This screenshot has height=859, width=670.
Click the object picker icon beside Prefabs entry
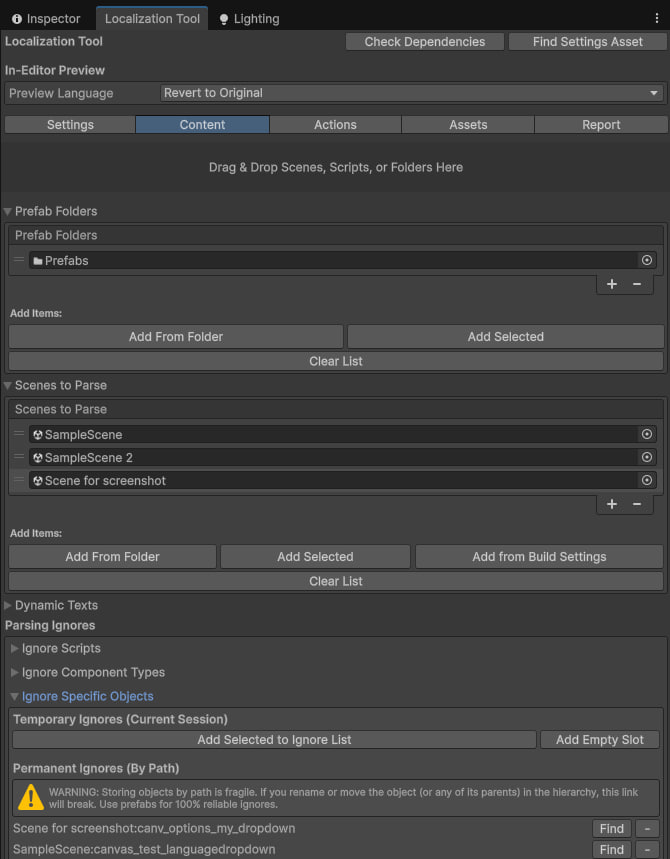pyautogui.click(x=647, y=258)
